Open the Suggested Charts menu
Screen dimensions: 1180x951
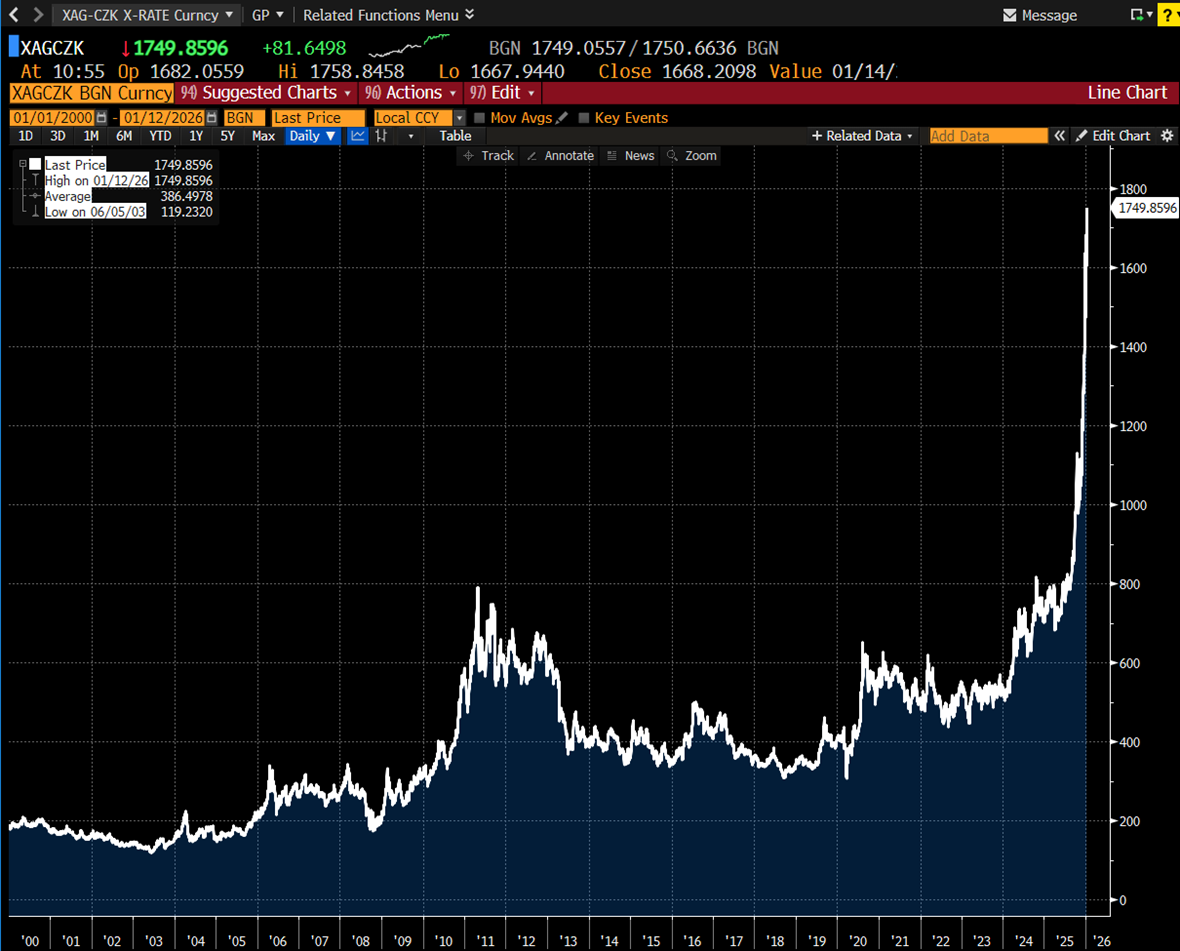click(265, 92)
